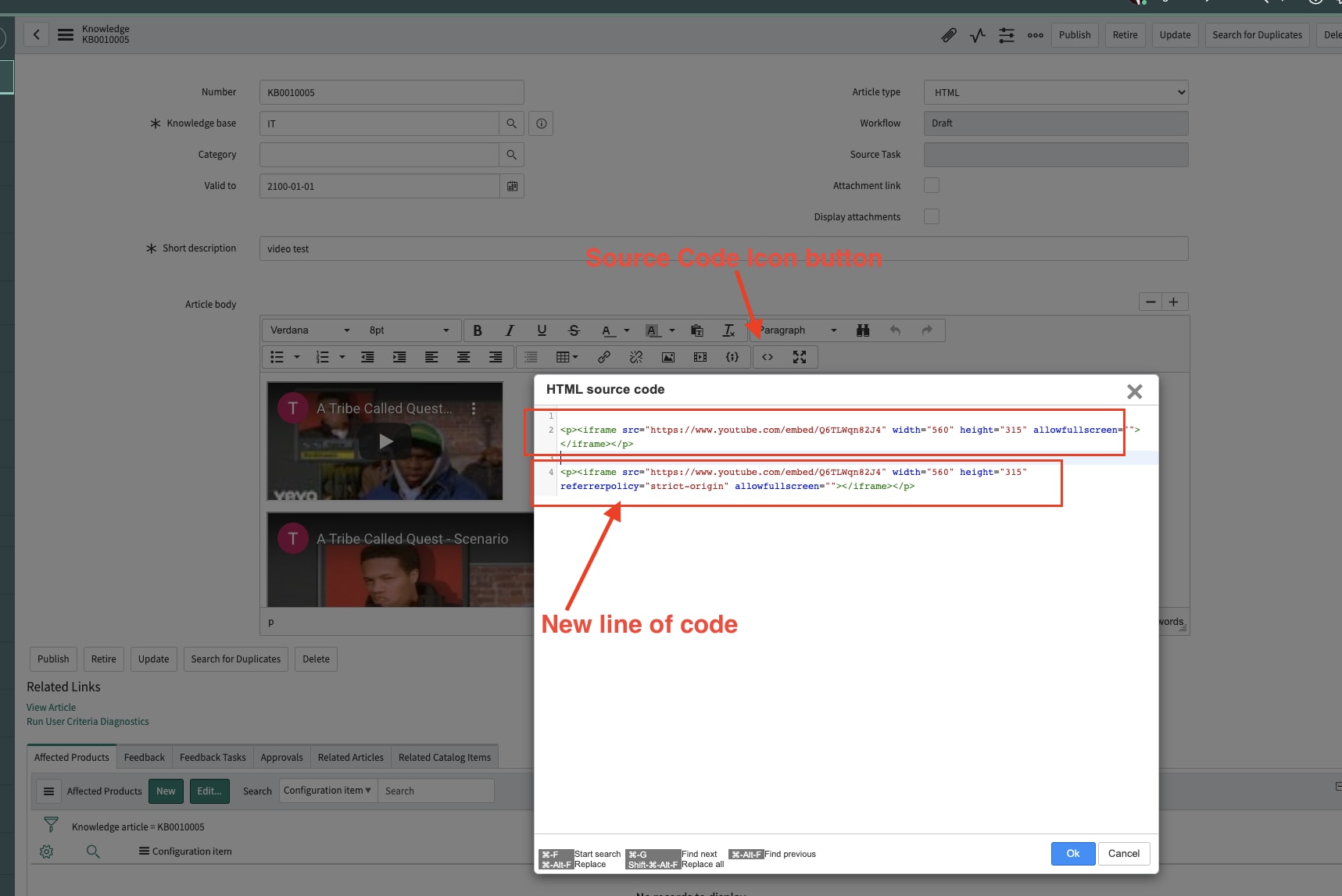Remove link with the unlink icon
This screenshot has width=1342, height=896.
(636, 357)
